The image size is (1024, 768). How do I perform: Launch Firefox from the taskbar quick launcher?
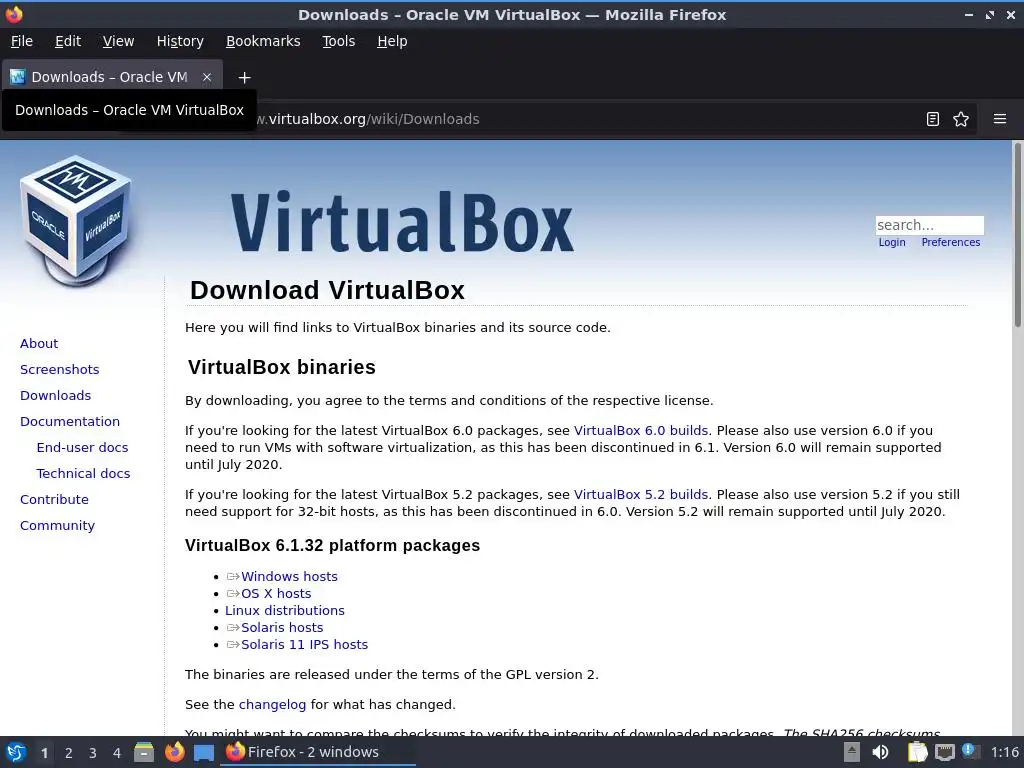pyautogui.click(x=174, y=752)
